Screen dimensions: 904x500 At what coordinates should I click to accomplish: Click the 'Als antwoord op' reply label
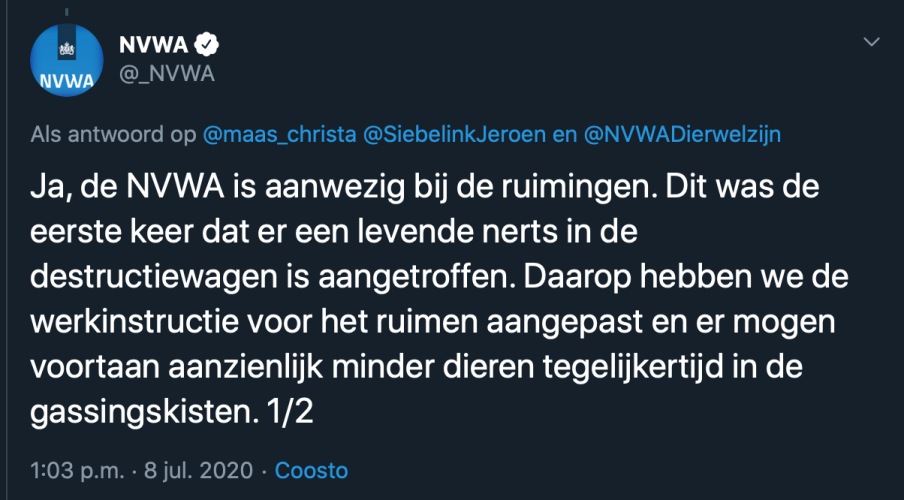coord(113,135)
